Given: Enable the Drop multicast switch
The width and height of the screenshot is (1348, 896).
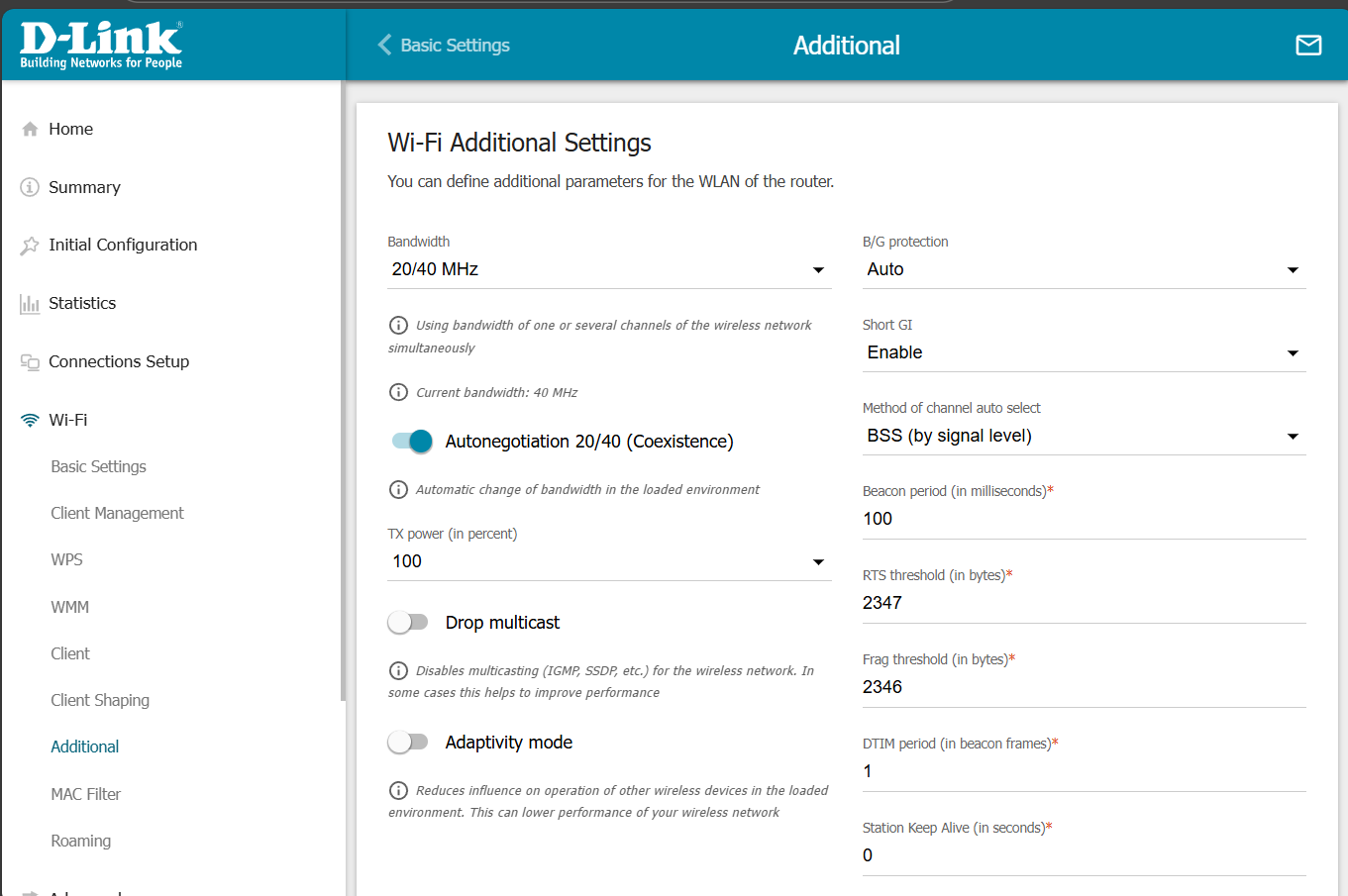Looking at the screenshot, I should [x=408, y=623].
